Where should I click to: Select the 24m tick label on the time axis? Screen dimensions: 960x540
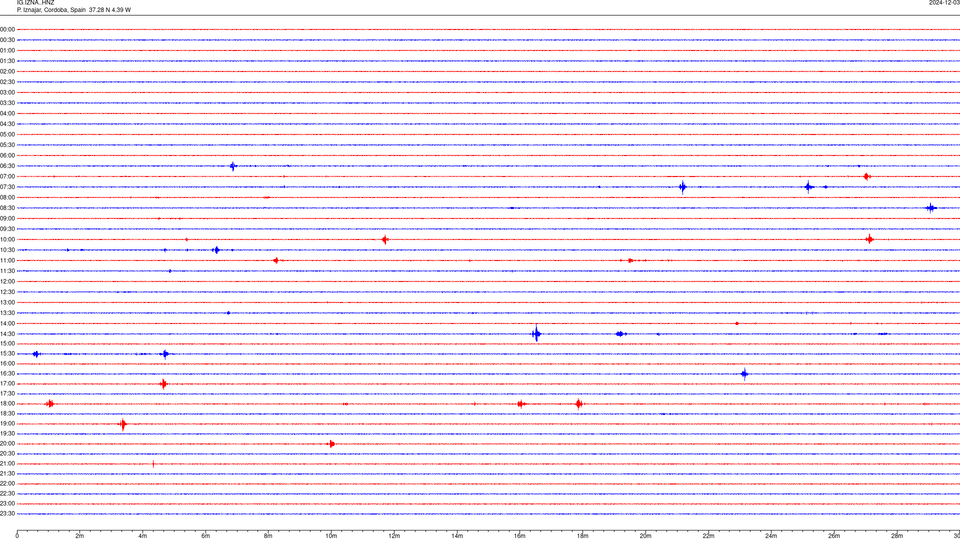coord(771,536)
